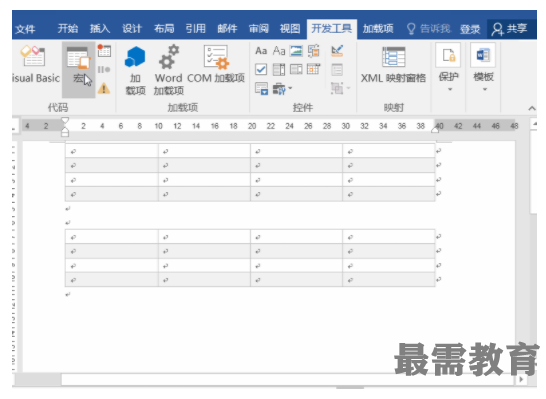The height and width of the screenshot is (399, 546).
Task: Open COM Add-ins (COM 加载项)
Action: point(216,64)
